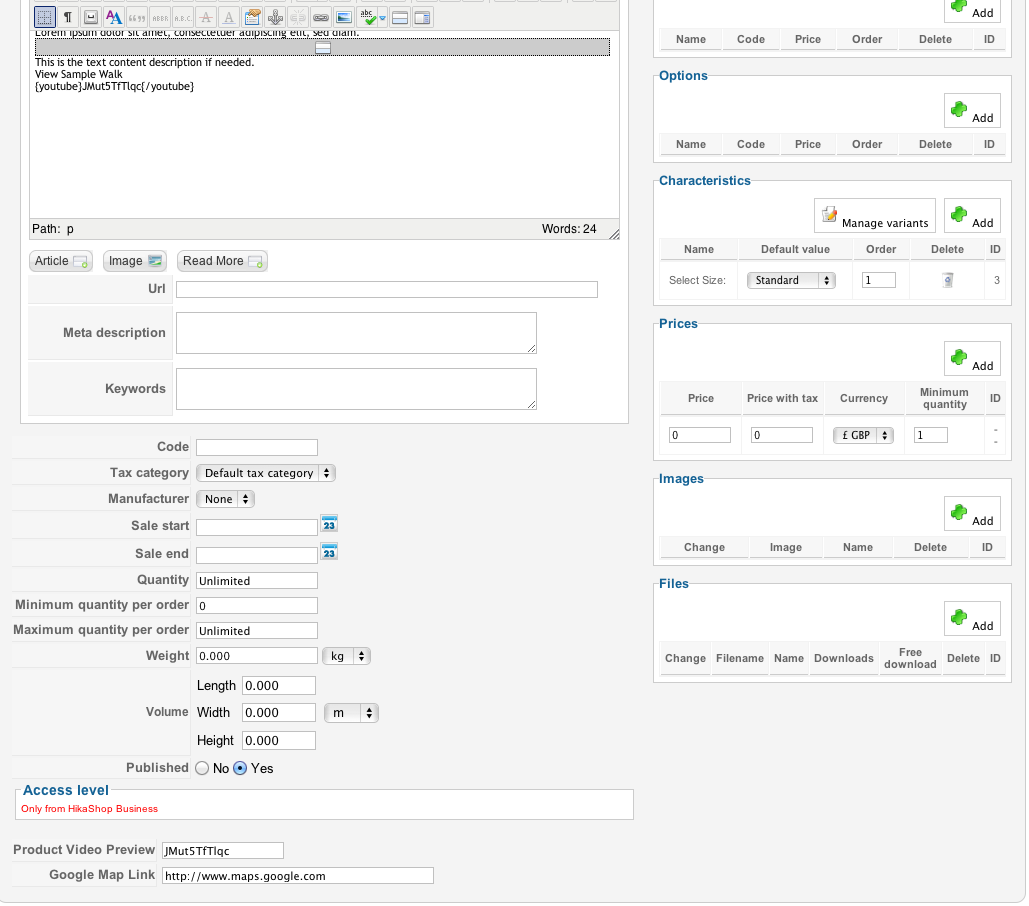Insert page break toolbar icon

pyautogui.click(x=400, y=17)
